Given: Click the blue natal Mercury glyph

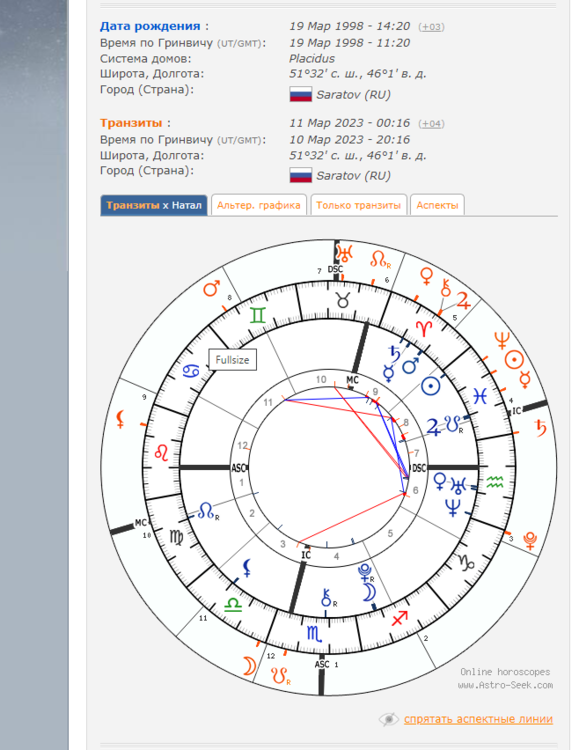Looking at the screenshot, I should point(389,373).
